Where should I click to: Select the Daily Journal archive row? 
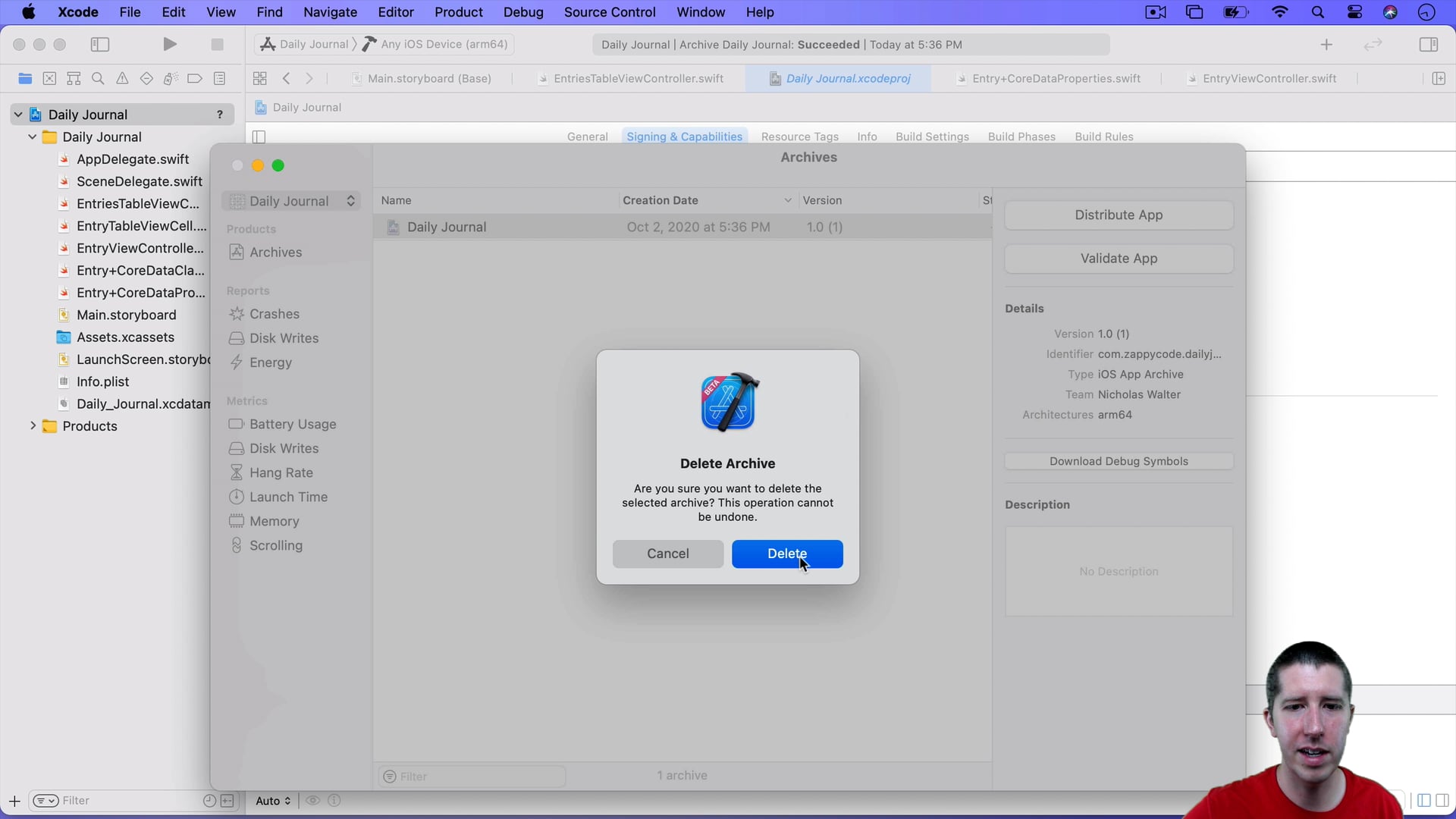682,227
